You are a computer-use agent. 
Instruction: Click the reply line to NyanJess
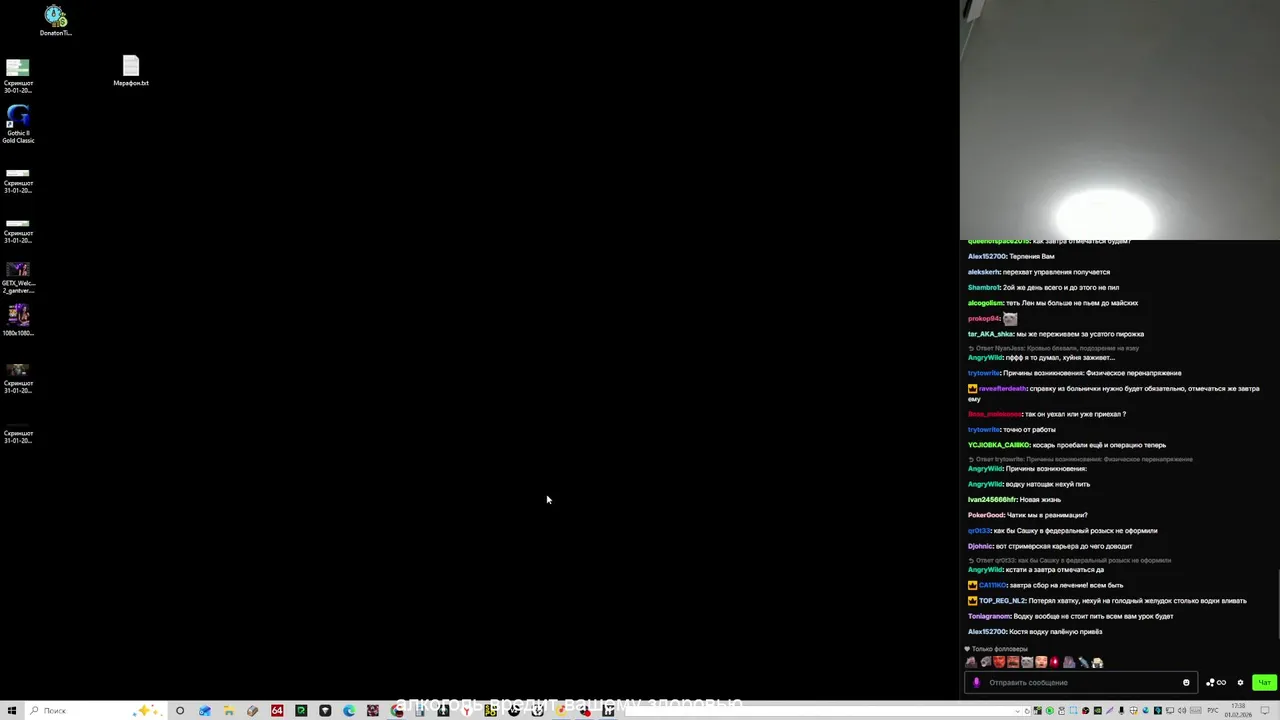click(x=1053, y=348)
